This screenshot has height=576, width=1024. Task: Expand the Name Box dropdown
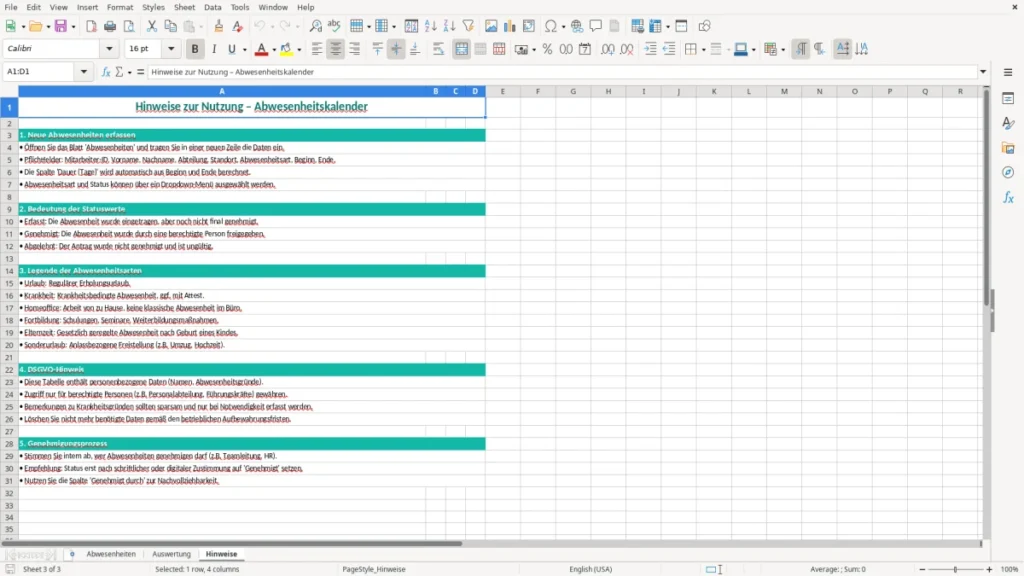pyautogui.click(x=84, y=72)
